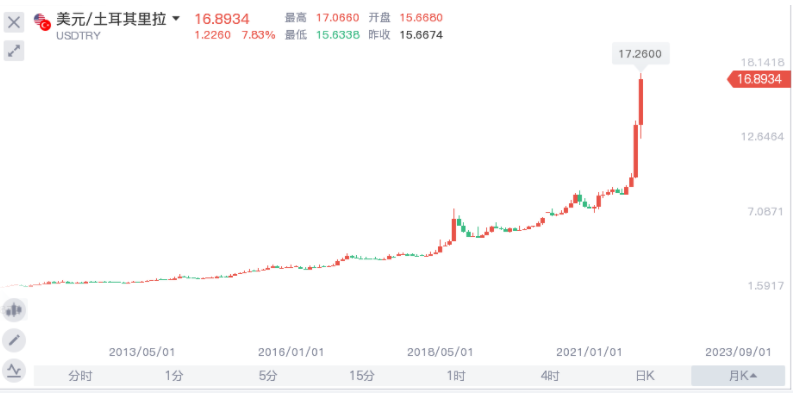Click the 18.1418 y-axis label
The height and width of the screenshot is (399, 807).
click(763, 63)
